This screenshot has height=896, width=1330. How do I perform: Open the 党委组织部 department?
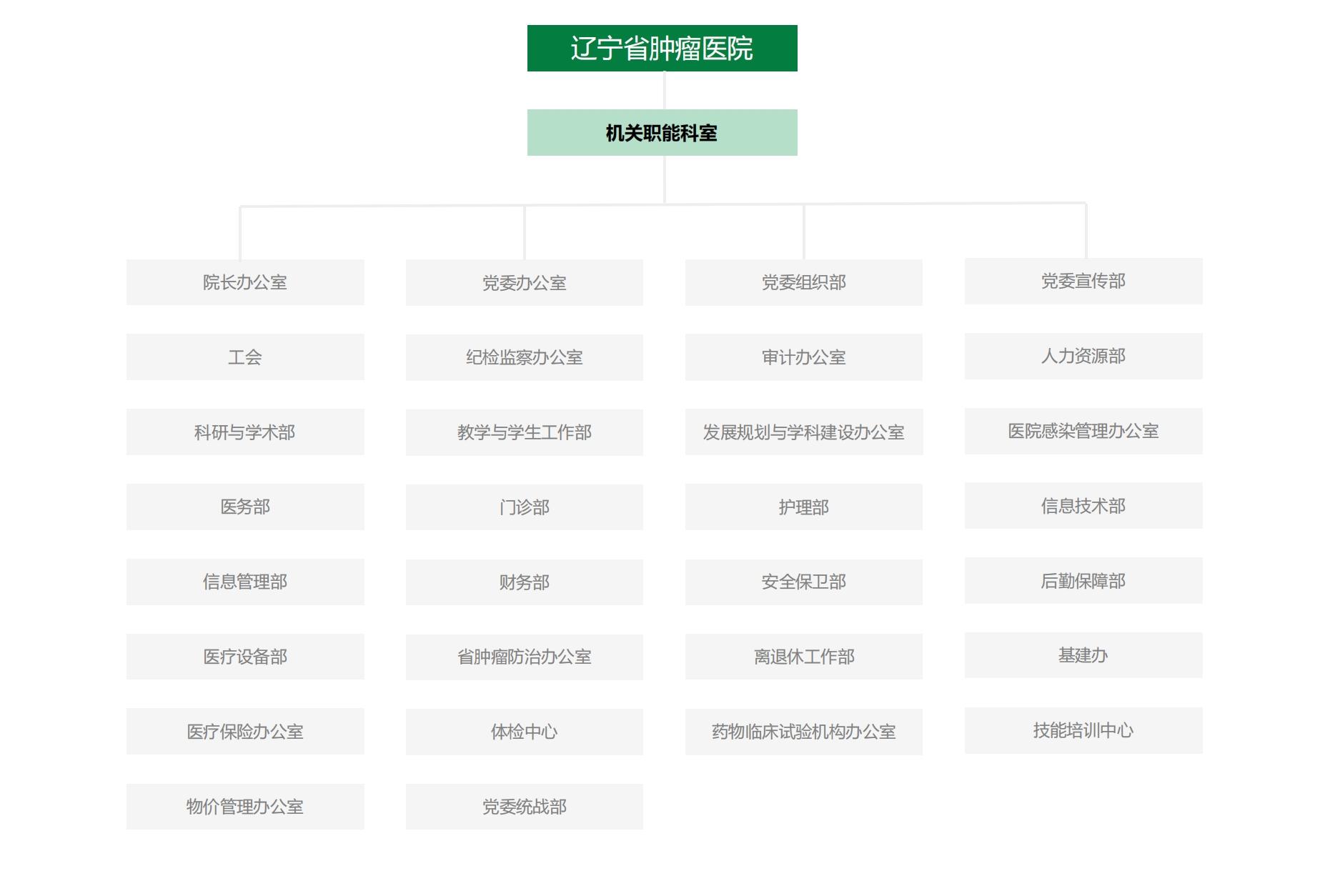coord(804,282)
